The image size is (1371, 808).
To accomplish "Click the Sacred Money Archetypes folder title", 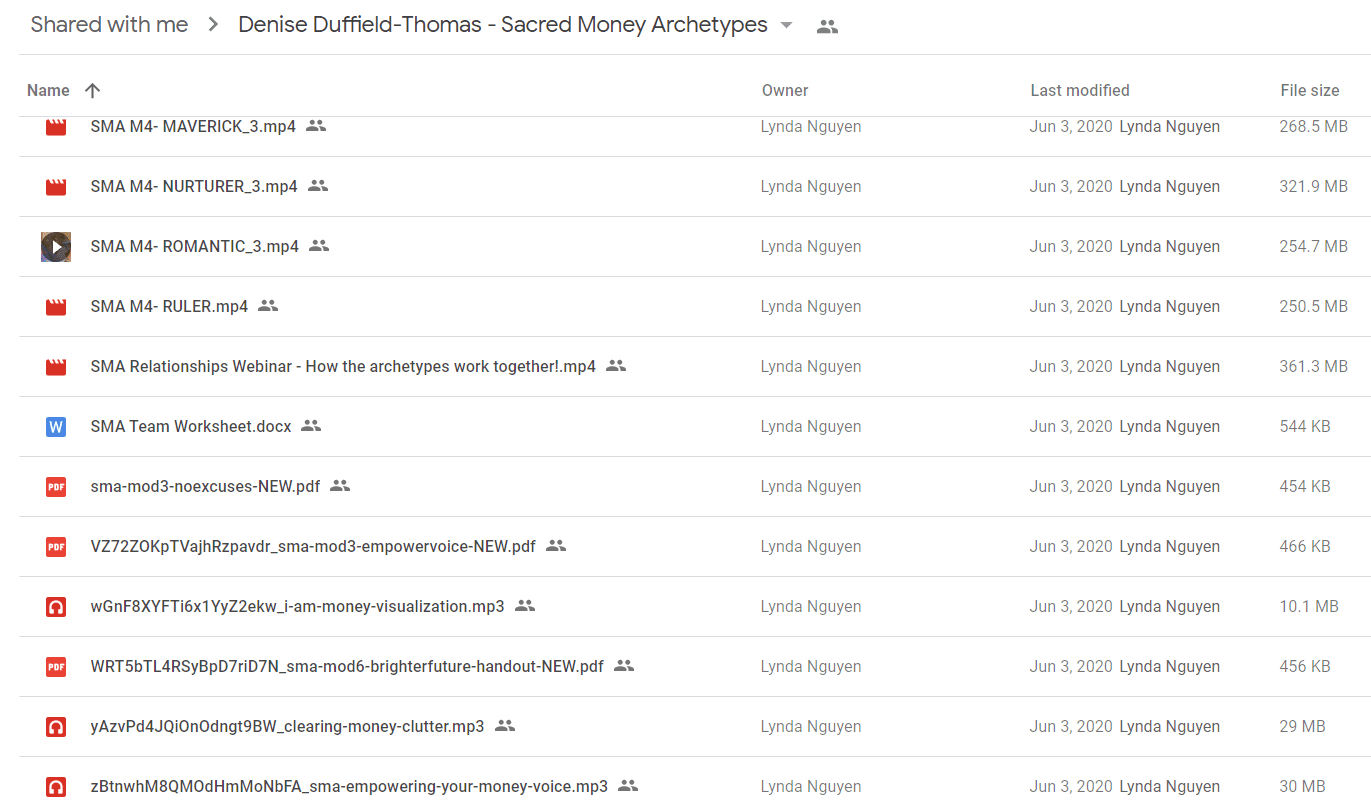I will [x=503, y=25].
